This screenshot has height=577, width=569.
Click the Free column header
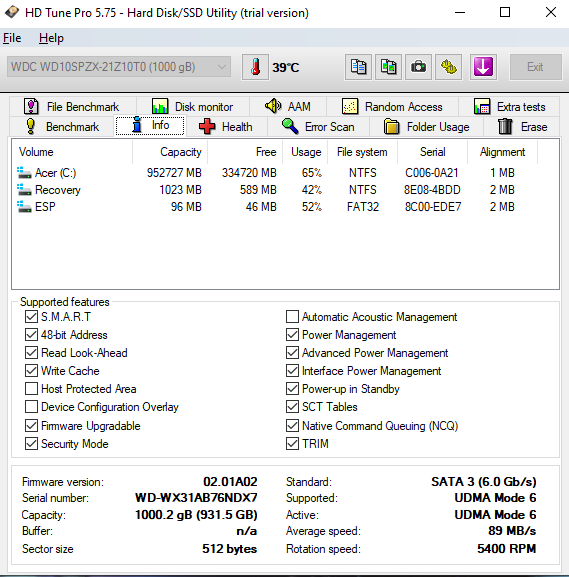245,152
